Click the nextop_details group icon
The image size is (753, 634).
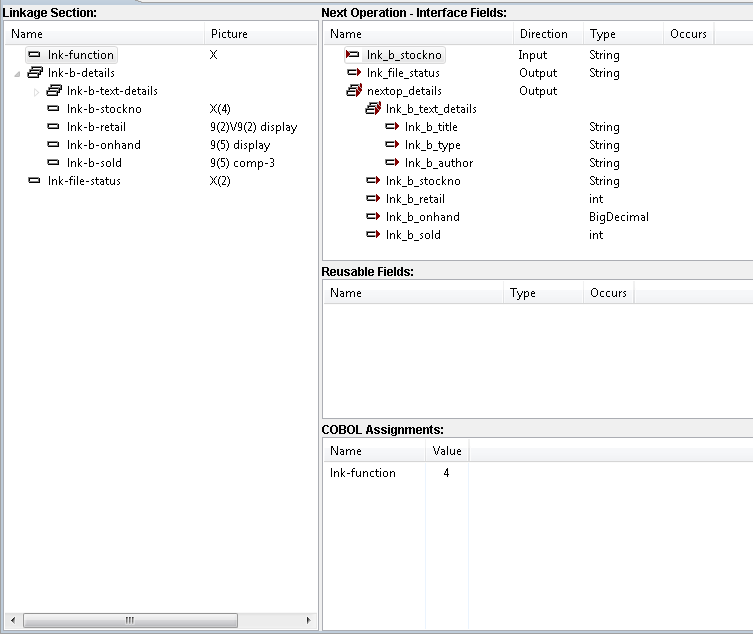(x=353, y=91)
